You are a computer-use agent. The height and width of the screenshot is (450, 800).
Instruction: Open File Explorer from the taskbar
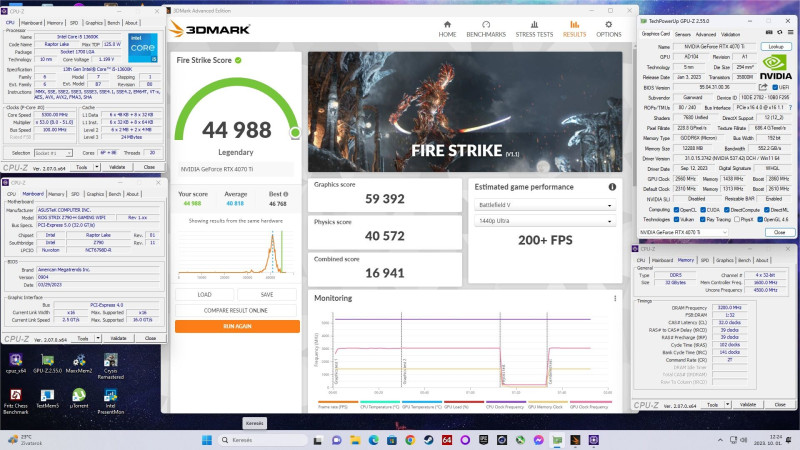click(355, 440)
